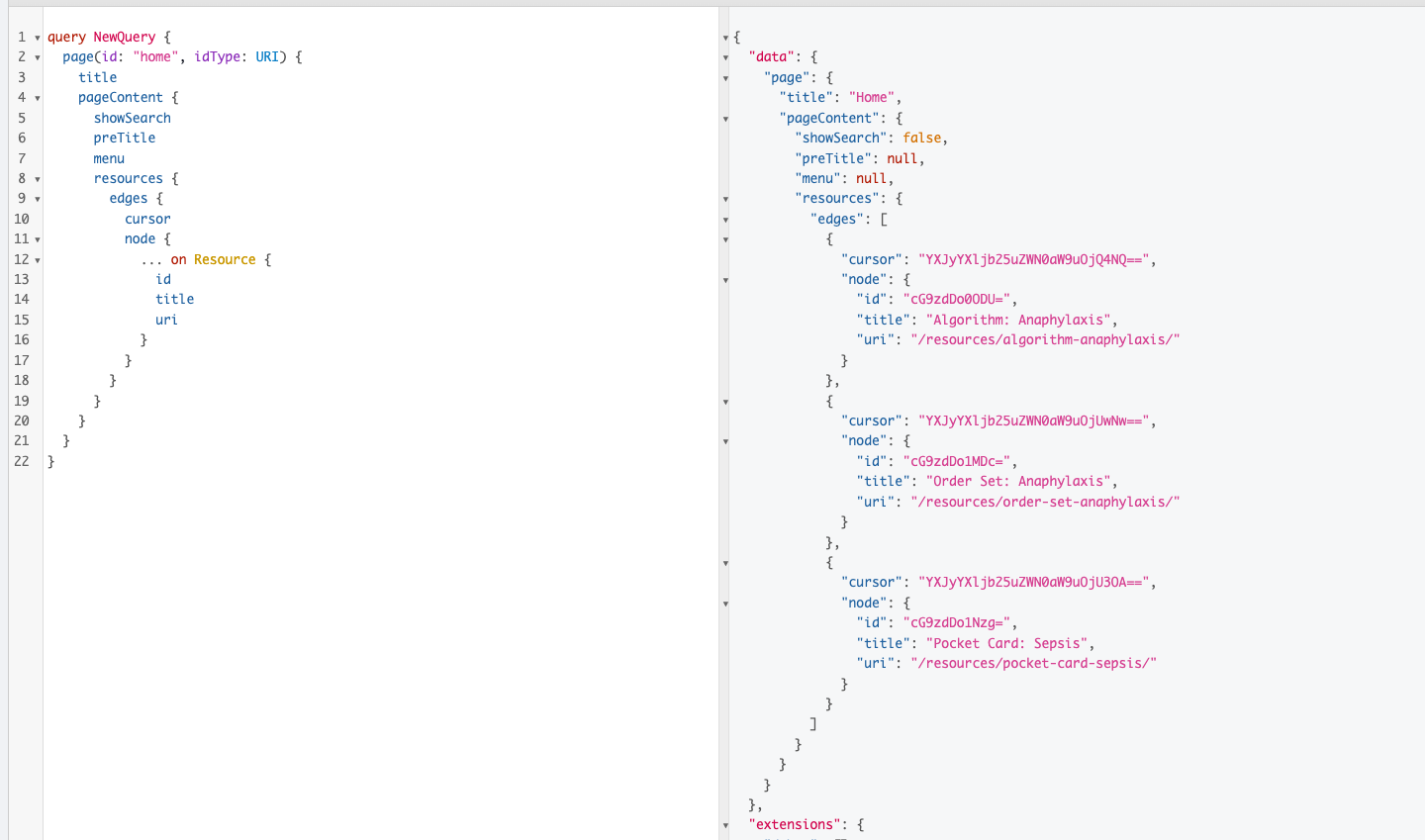Collapse the pageContent selection on line 4
1425x840 pixels.
(x=38, y=98)
